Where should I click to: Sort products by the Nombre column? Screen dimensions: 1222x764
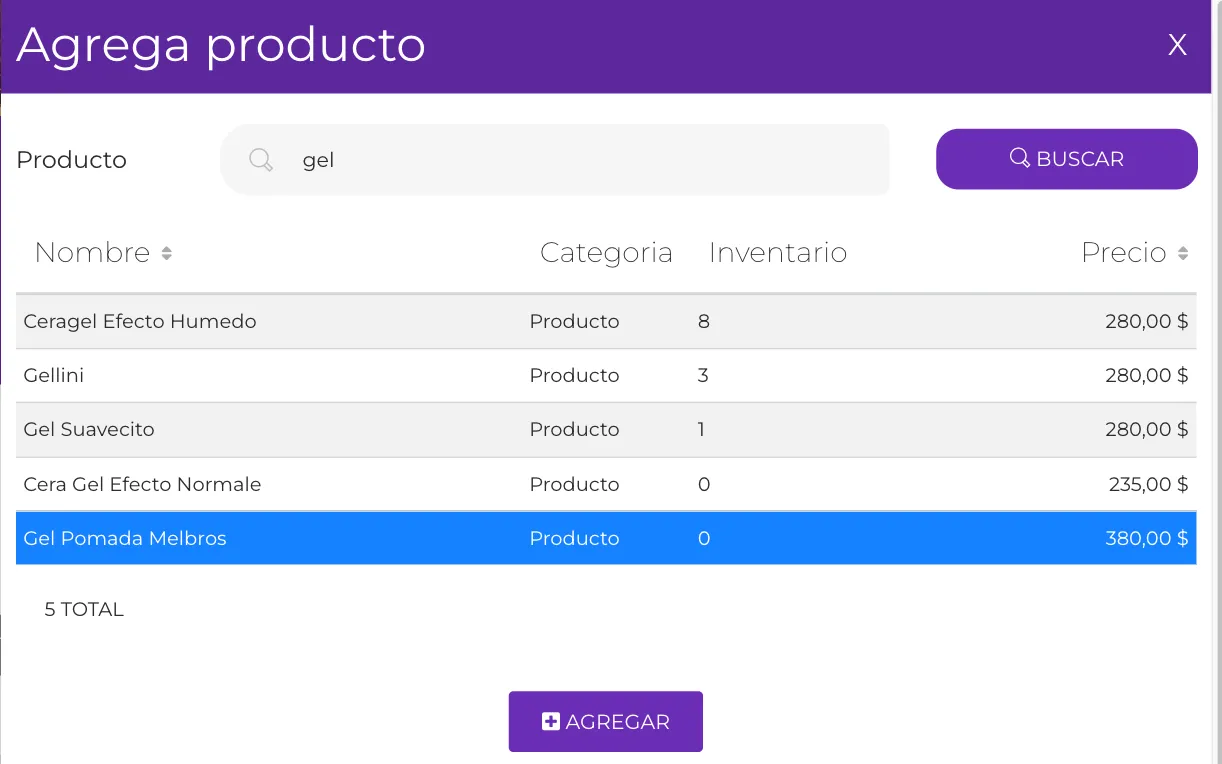95,252
